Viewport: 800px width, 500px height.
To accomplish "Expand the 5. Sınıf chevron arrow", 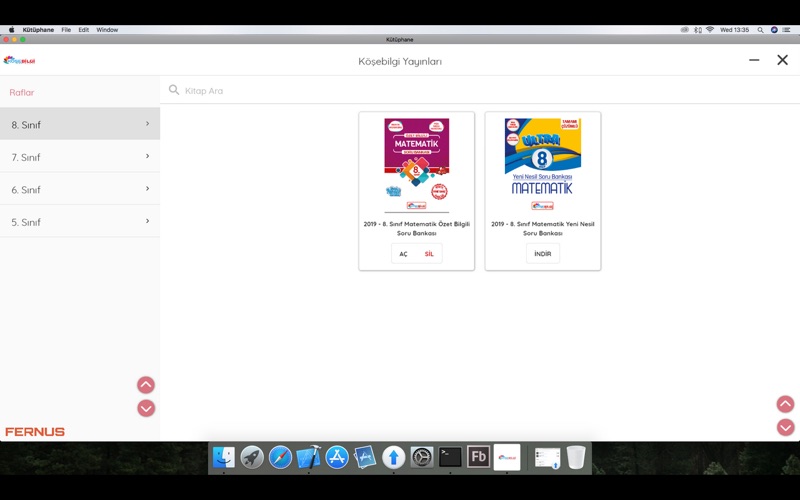I will click(147, 221).
